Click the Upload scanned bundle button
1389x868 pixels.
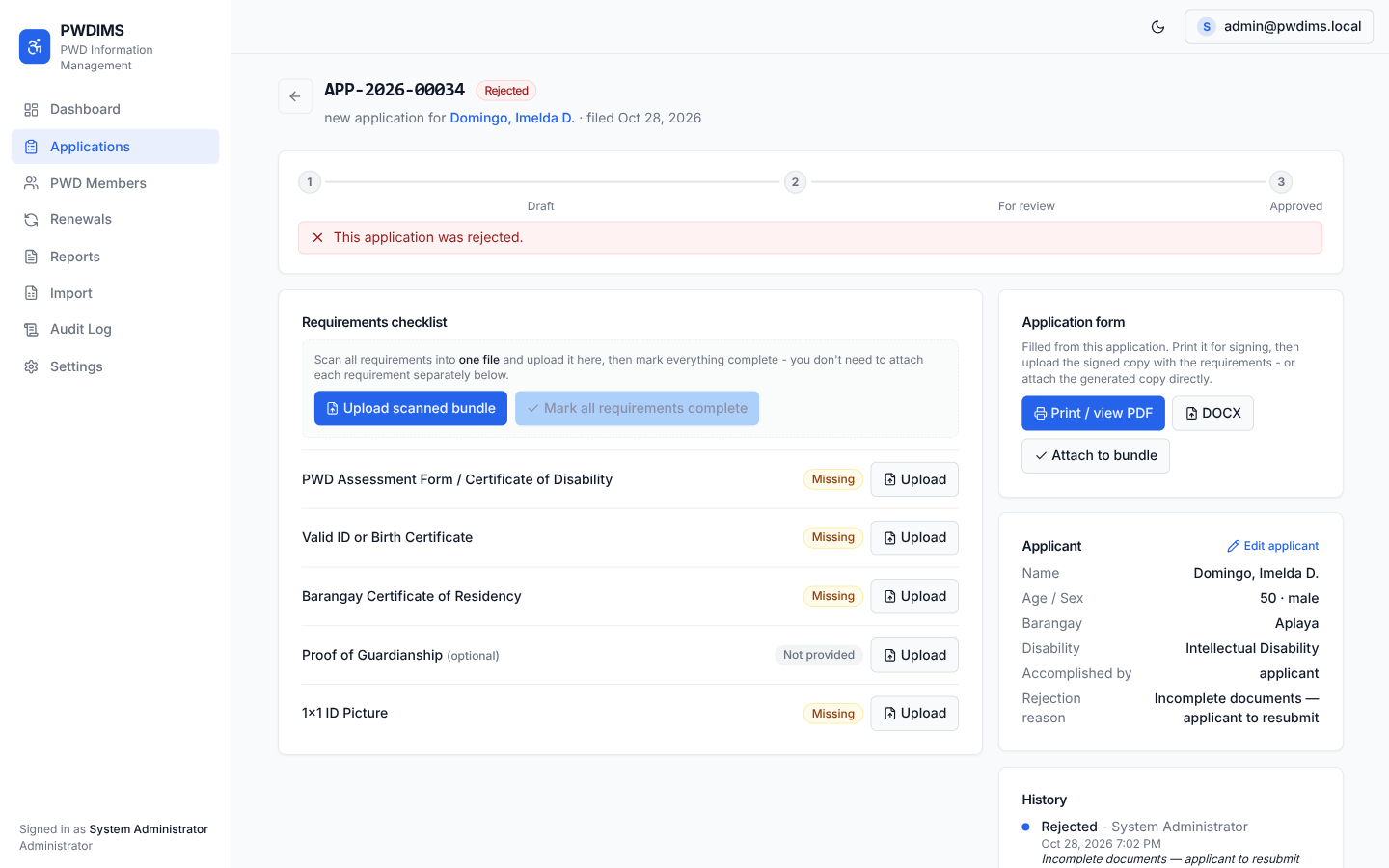click(x=411, y=409)
